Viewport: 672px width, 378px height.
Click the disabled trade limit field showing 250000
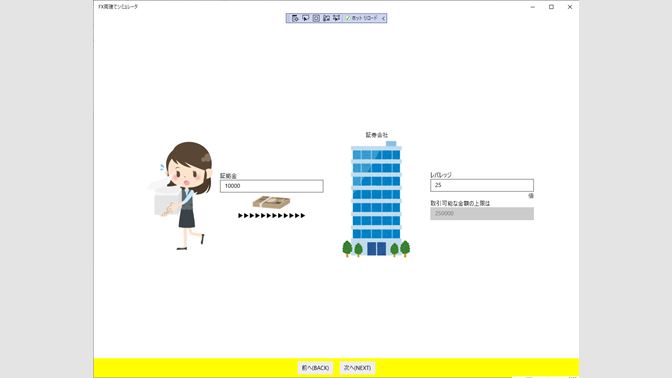[x=482, y=213]
